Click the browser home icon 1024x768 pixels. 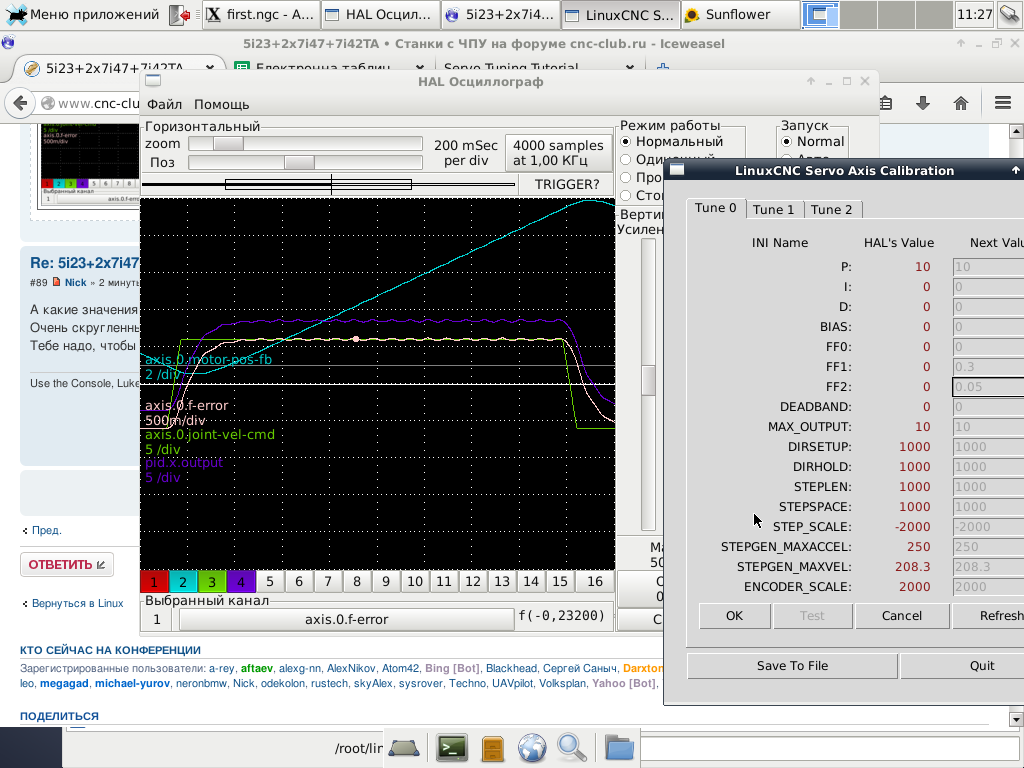[961, 103]
